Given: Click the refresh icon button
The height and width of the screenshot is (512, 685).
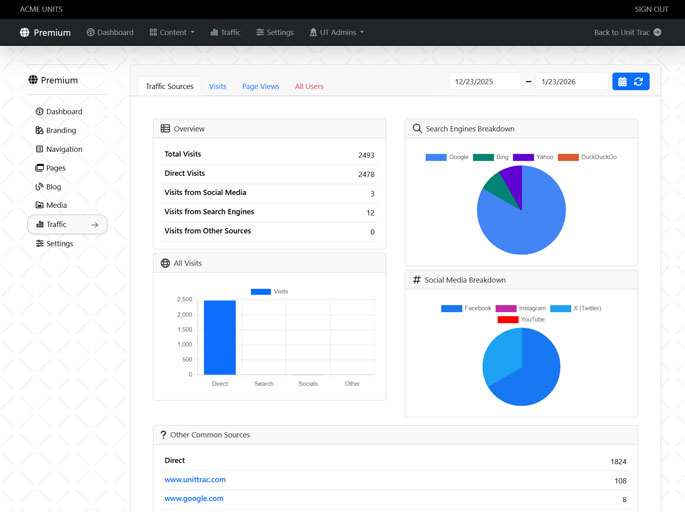Looking at the screenshot, I should (x=639, y=81).
